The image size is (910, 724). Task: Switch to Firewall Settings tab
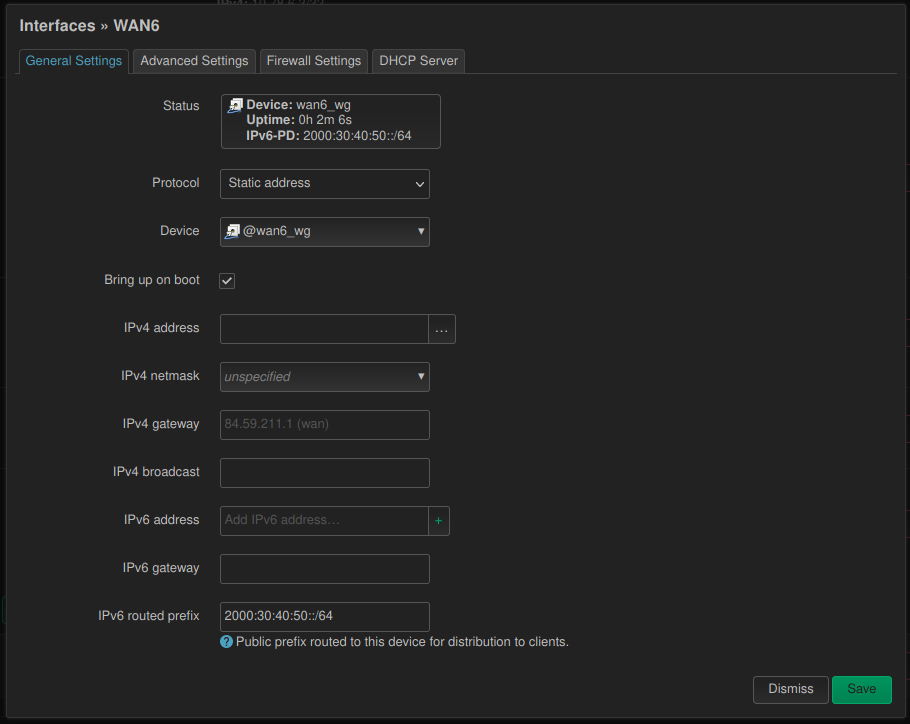coord(313,61)
